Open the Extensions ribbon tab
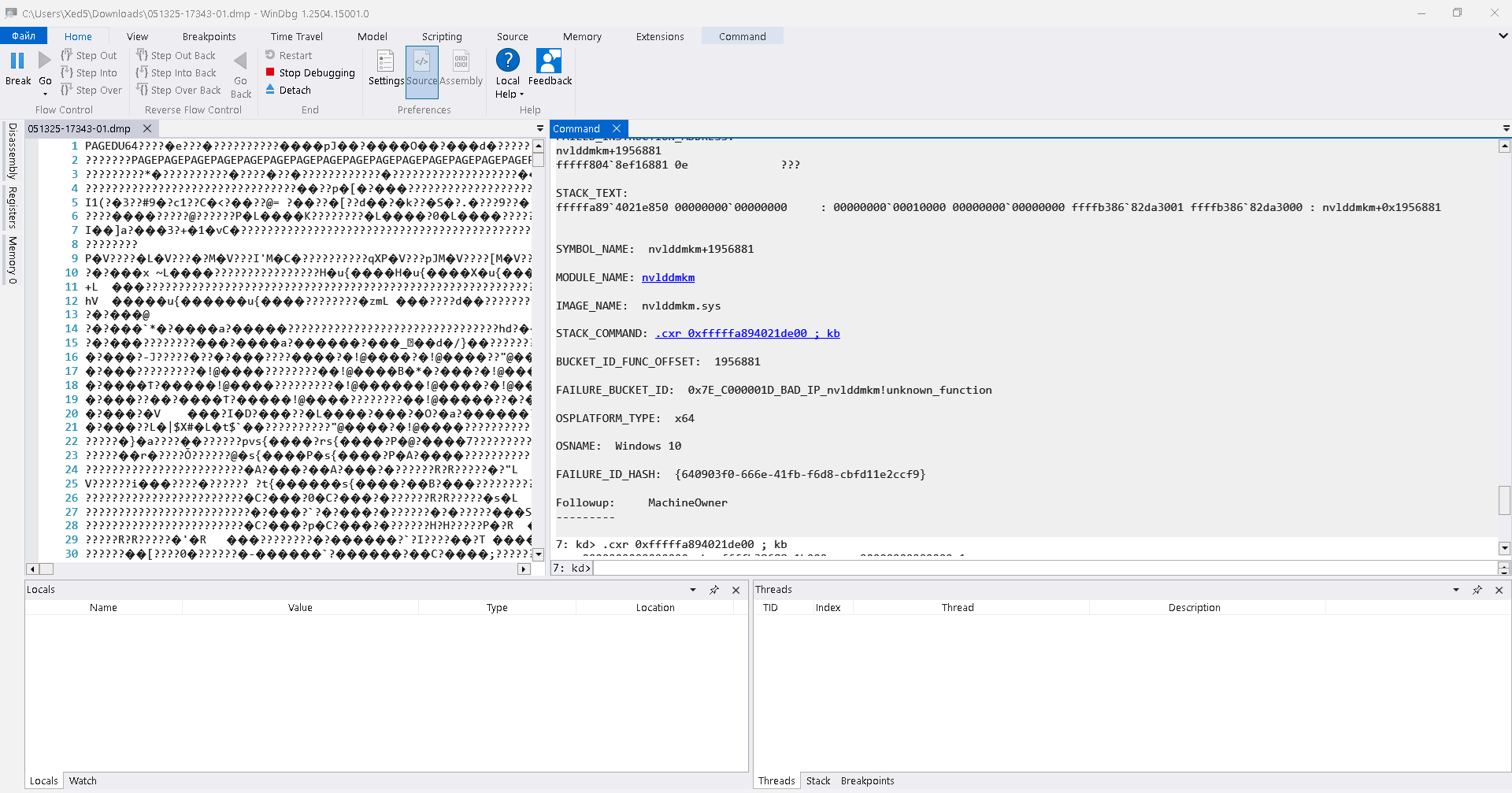The height and width of the screenshot is (793, 1512). pyautogui.click(x=660, y=36)
